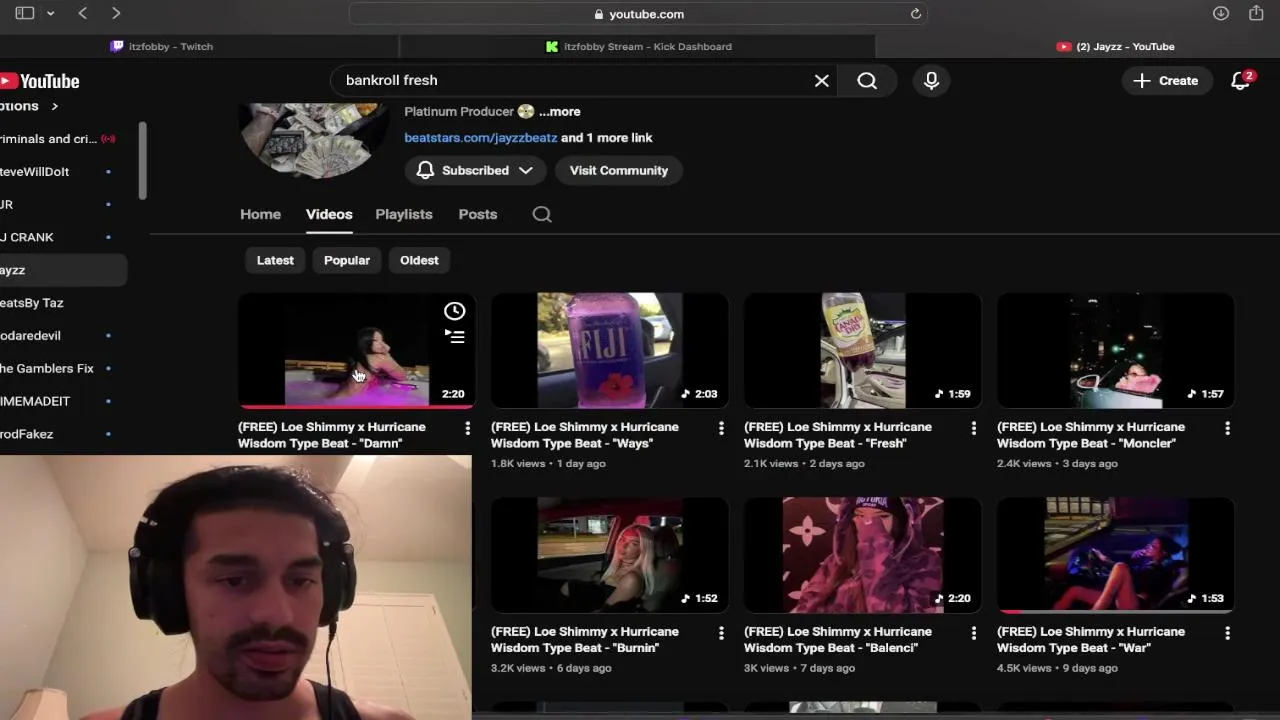Open the channel Home tab

pos(260,214)
